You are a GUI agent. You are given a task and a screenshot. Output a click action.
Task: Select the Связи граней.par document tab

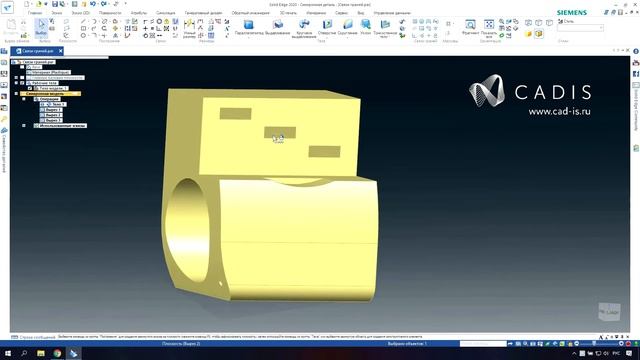click(x=37, y=51)
